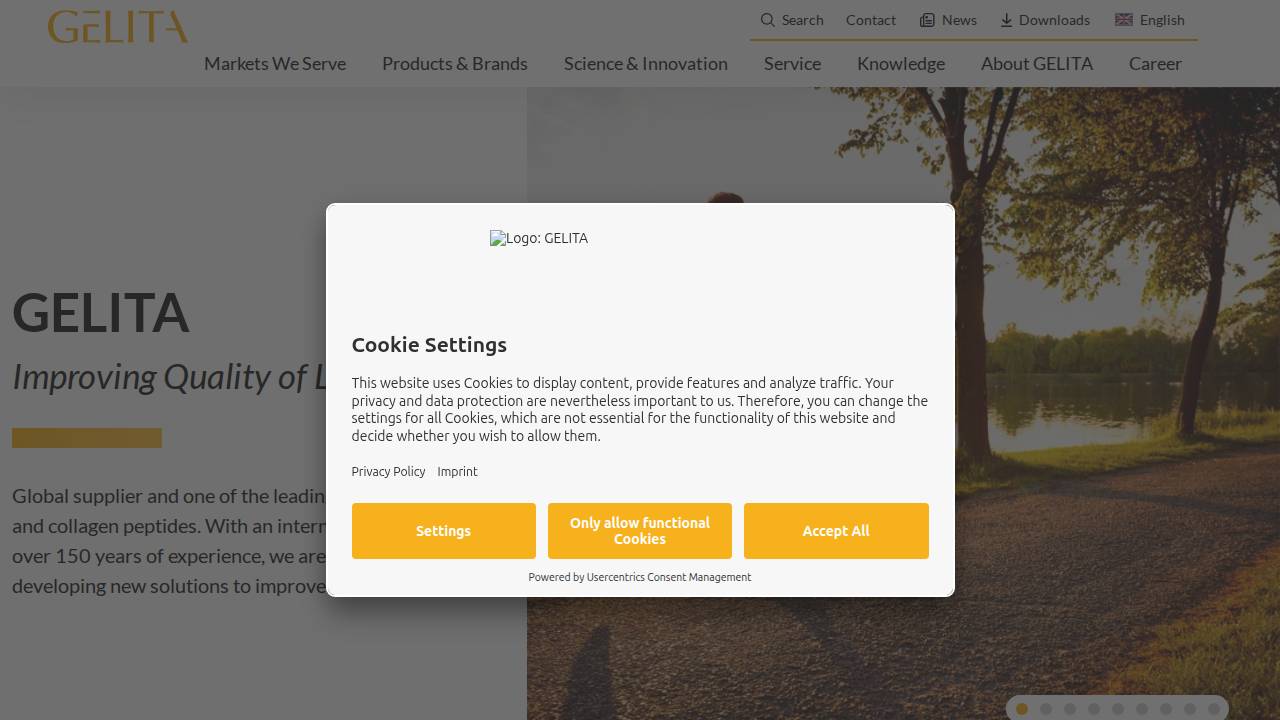Open the Science & Innovation menu
Screen dimensions: 1280x720
(646, 64)
